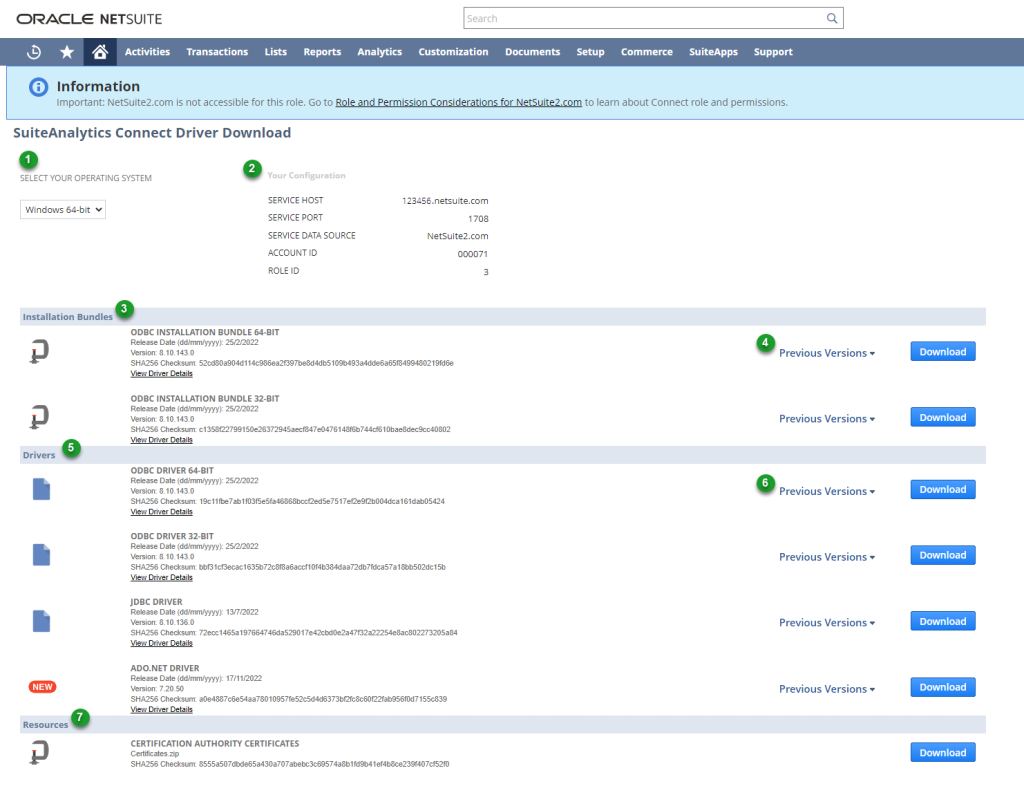Viewport: 1024px width, 795px height.
Task: Expand Previous Versions for ODBC Bundle 64-bit
Action: click(x=827, y=353)
